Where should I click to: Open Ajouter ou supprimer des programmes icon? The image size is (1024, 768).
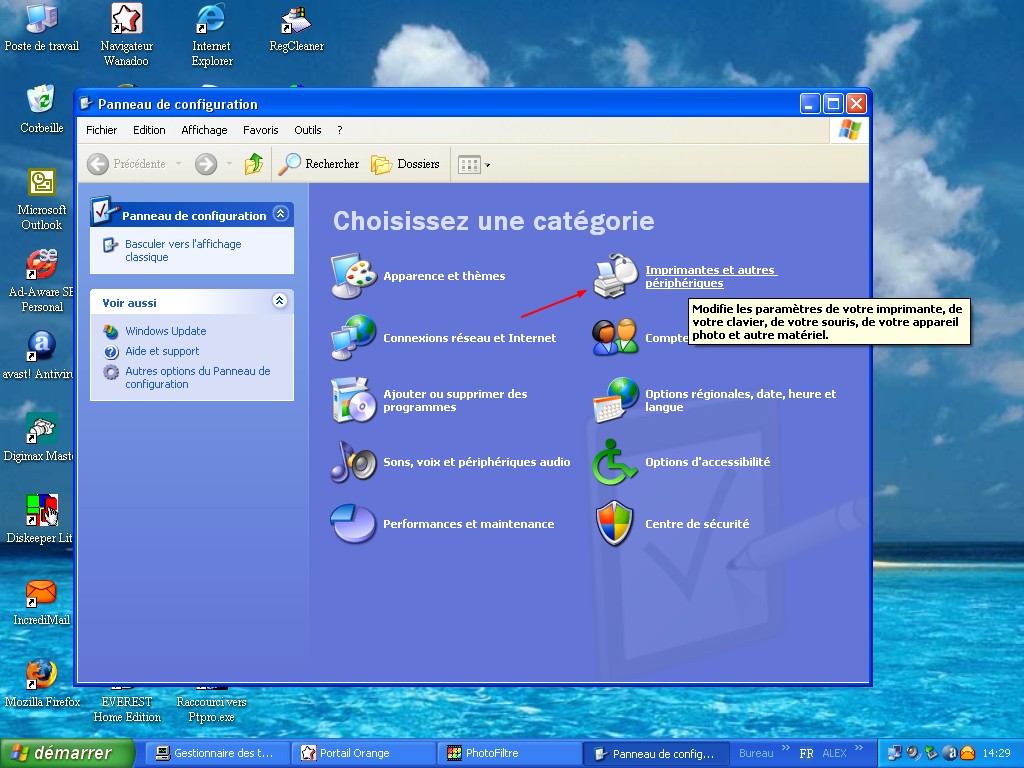(354, 400)
